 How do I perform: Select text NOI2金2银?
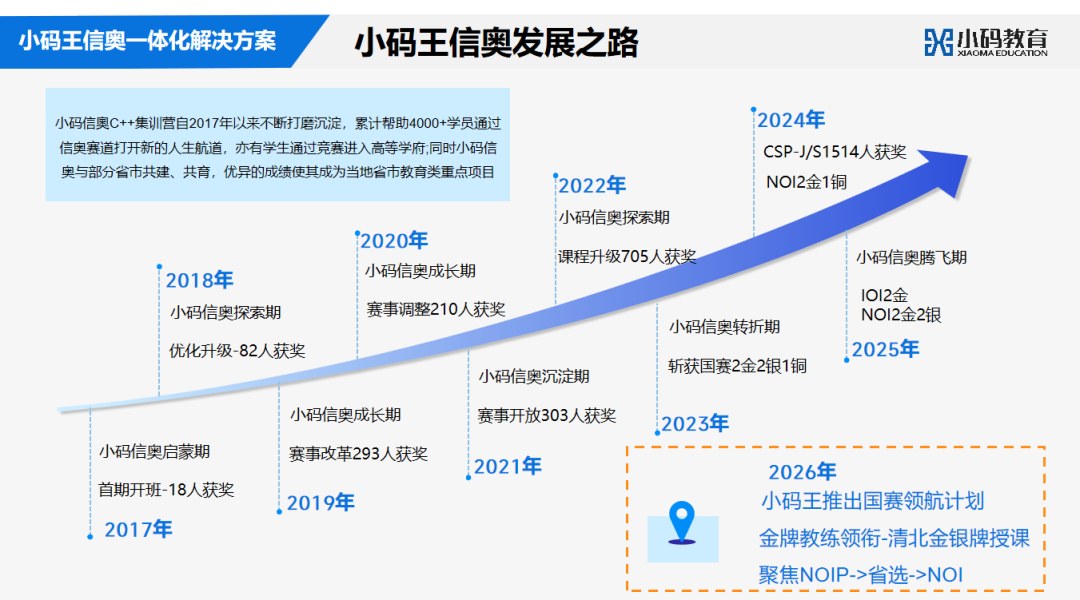[x=901, y=315]
